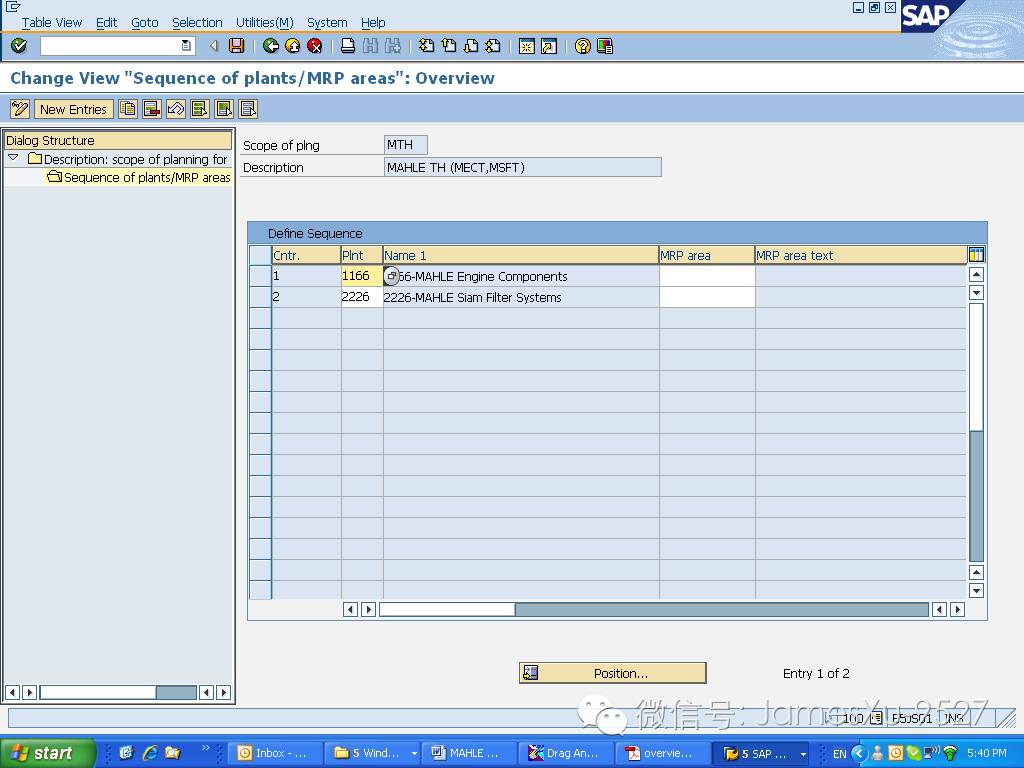
Task: Click the Select All icon
Action: 200,108
